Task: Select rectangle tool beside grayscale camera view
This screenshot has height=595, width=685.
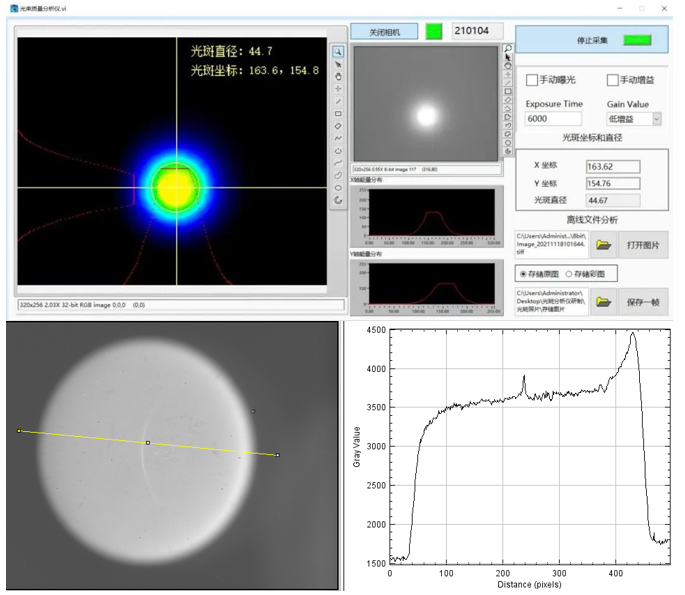Action: pyautogui.click(x=508, y=91)
